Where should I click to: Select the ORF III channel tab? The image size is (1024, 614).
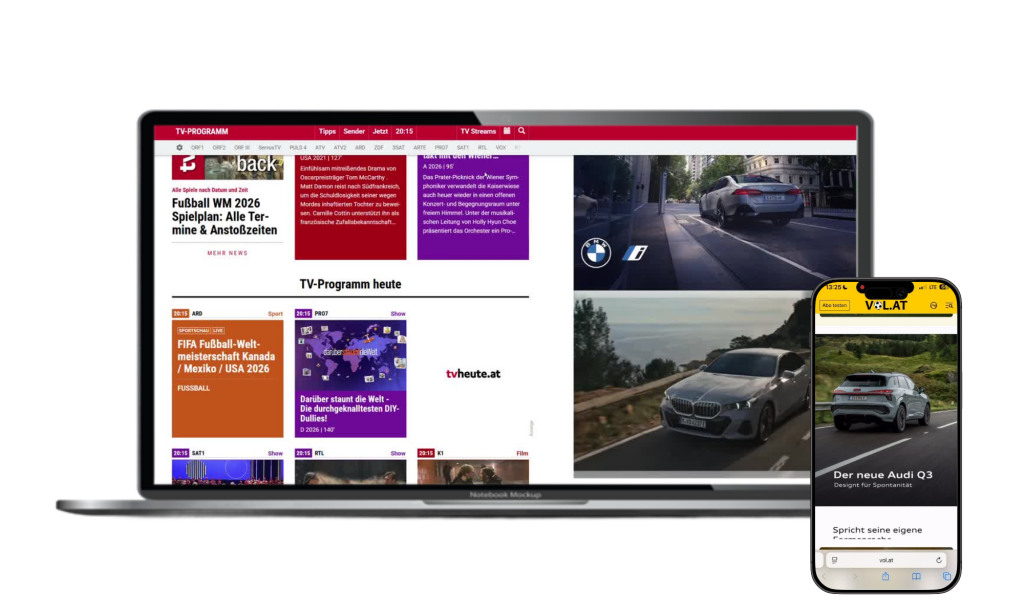[242, 148]
